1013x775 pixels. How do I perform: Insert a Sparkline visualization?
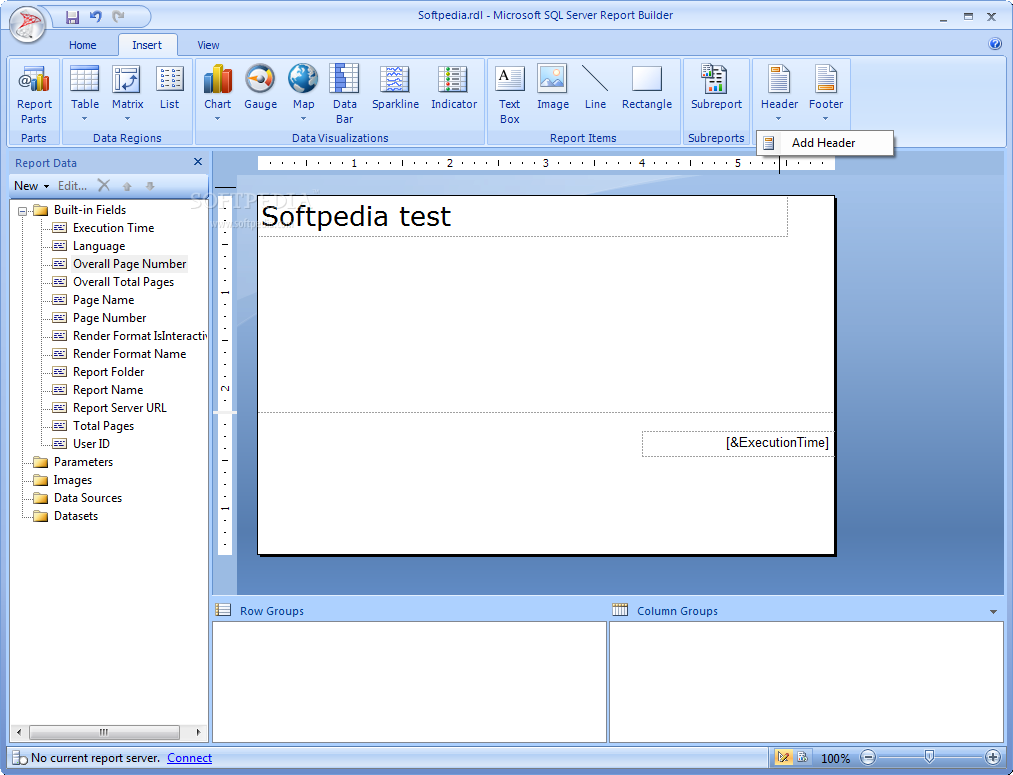tap(395, 88)
